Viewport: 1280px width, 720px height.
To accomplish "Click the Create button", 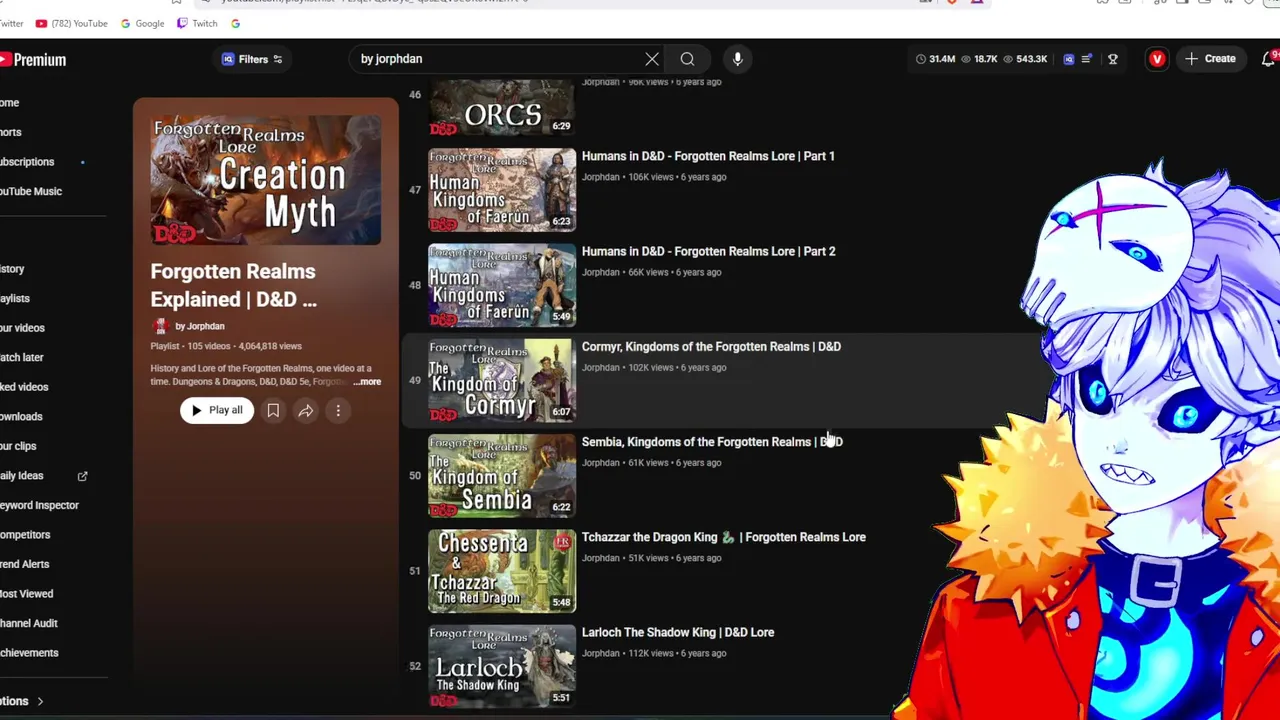I will (1210, 59).
